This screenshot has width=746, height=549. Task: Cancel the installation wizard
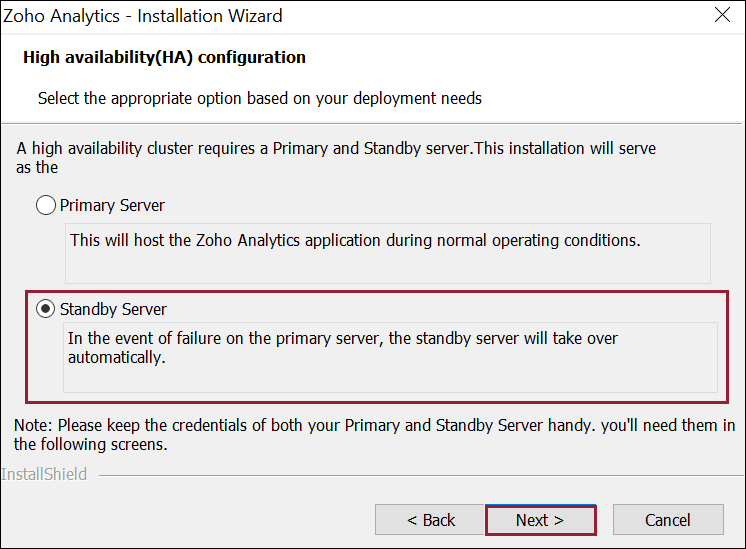click(667, 520)
